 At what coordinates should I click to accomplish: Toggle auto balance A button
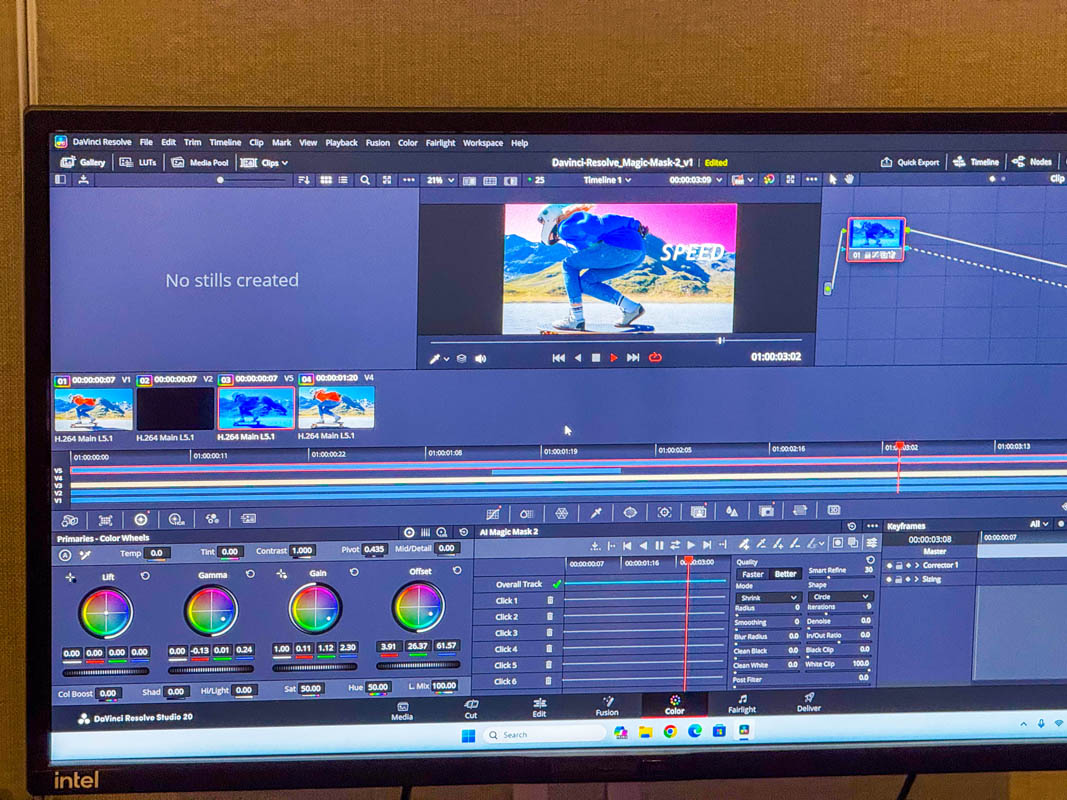point(65,555)
